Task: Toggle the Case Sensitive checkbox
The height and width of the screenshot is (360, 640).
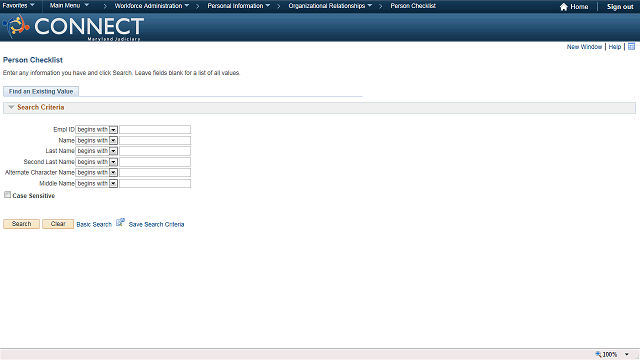Action: pyautogui.click(x=7, y=195)
